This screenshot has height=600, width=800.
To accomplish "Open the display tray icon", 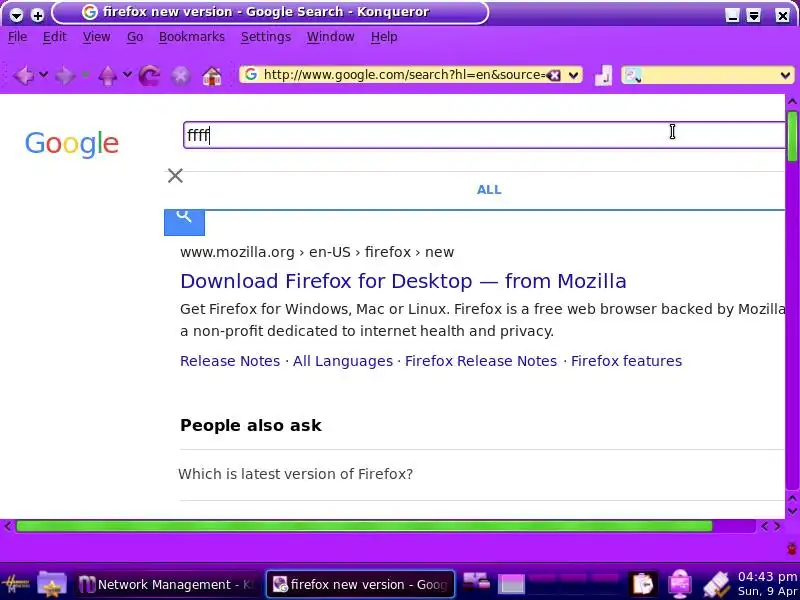I will pyautogui.click(x=680, y=584).
